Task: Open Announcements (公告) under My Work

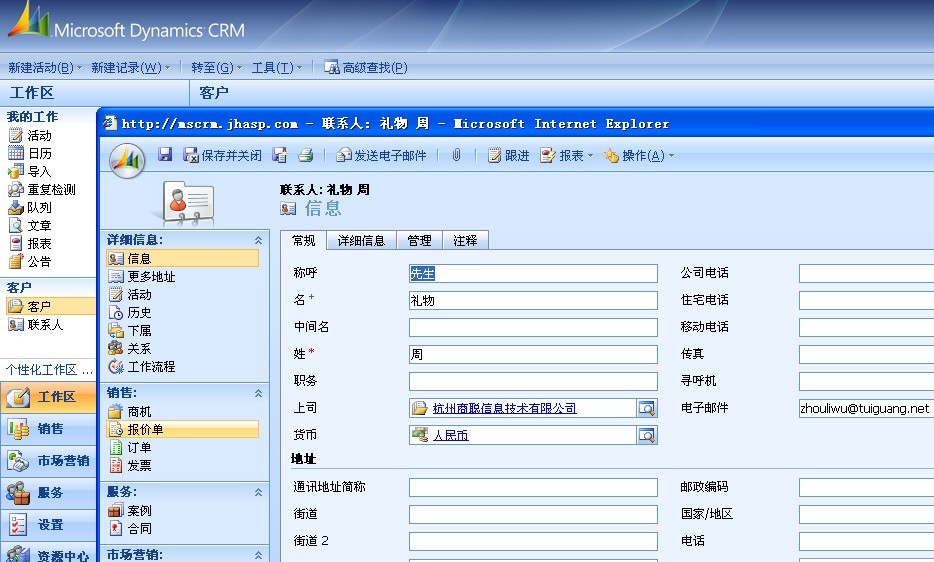Action: click(30, 261)
